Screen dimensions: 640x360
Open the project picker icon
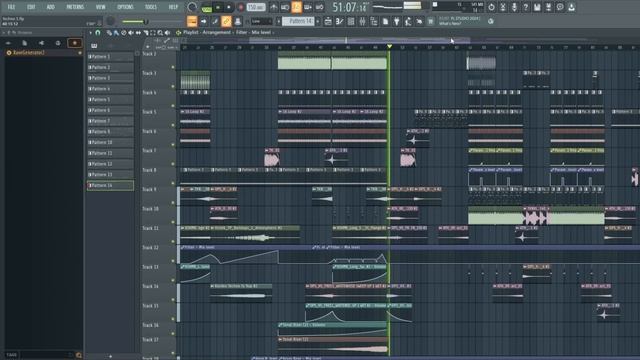(x=385, y=21)
